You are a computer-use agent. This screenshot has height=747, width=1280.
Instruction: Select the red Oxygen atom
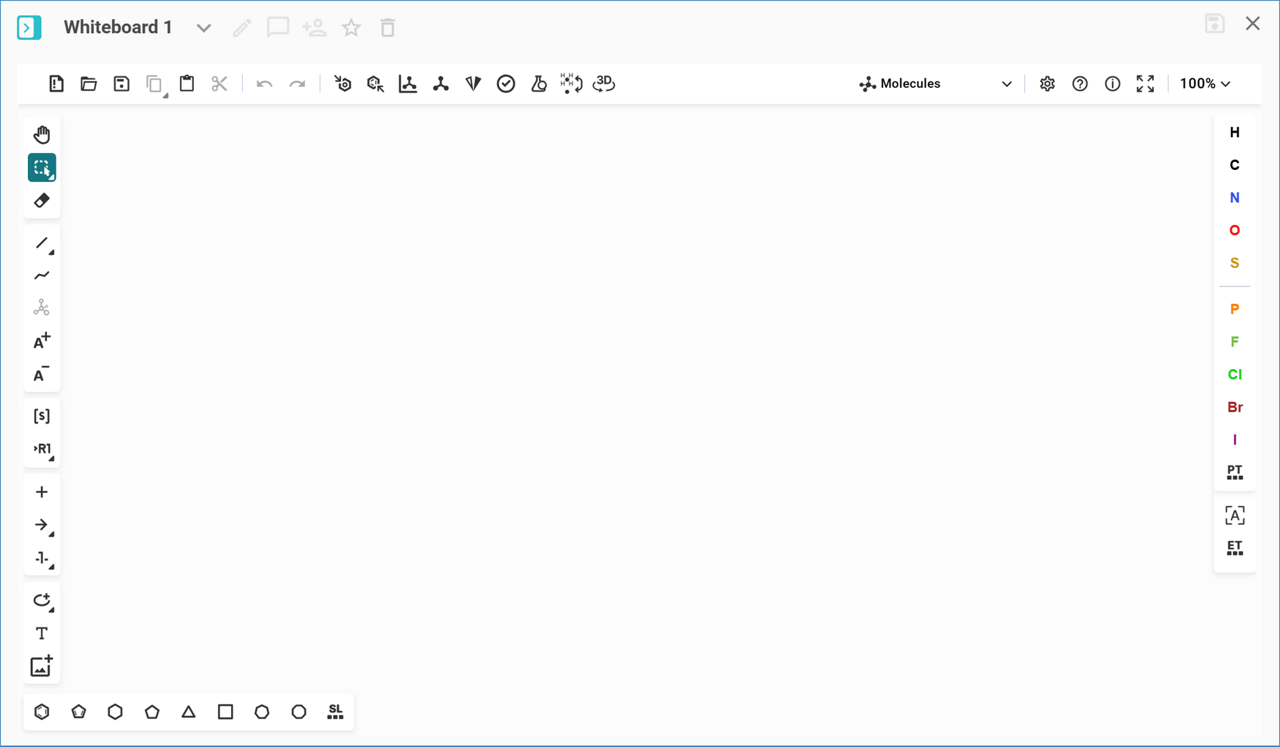pos(1234,230)
